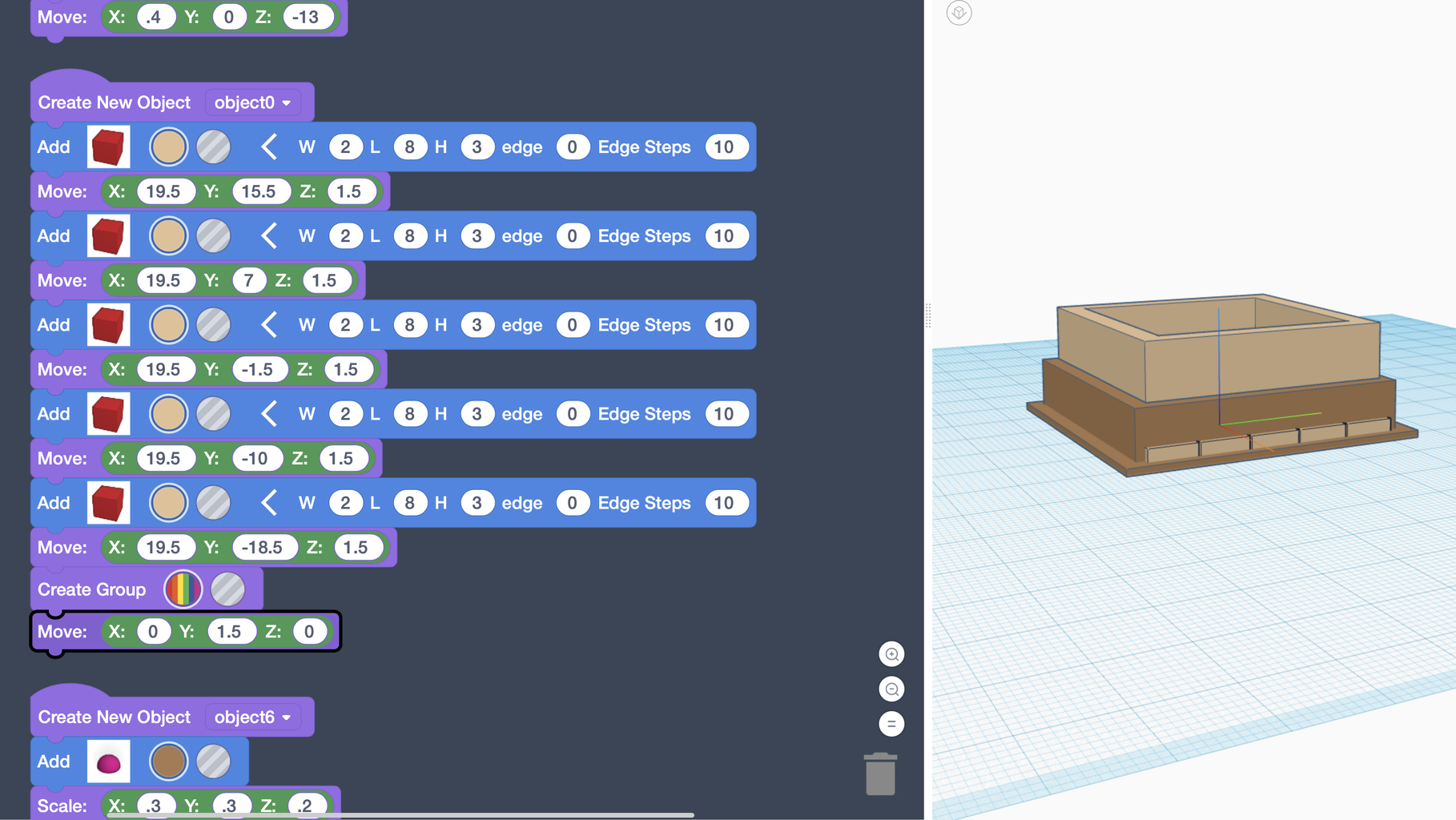This screenshot has height=820, width=1456.
Task: Toggle transparency on the Create Group block
Action: point(229,589)
